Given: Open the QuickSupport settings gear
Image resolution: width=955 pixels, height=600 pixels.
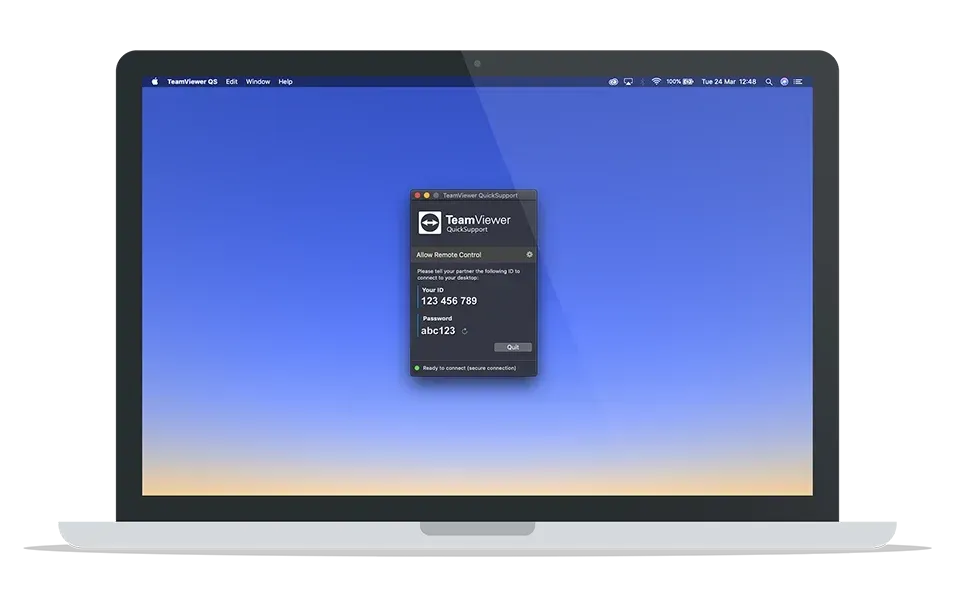Looking at the screenshot, I should click(529, 254).
